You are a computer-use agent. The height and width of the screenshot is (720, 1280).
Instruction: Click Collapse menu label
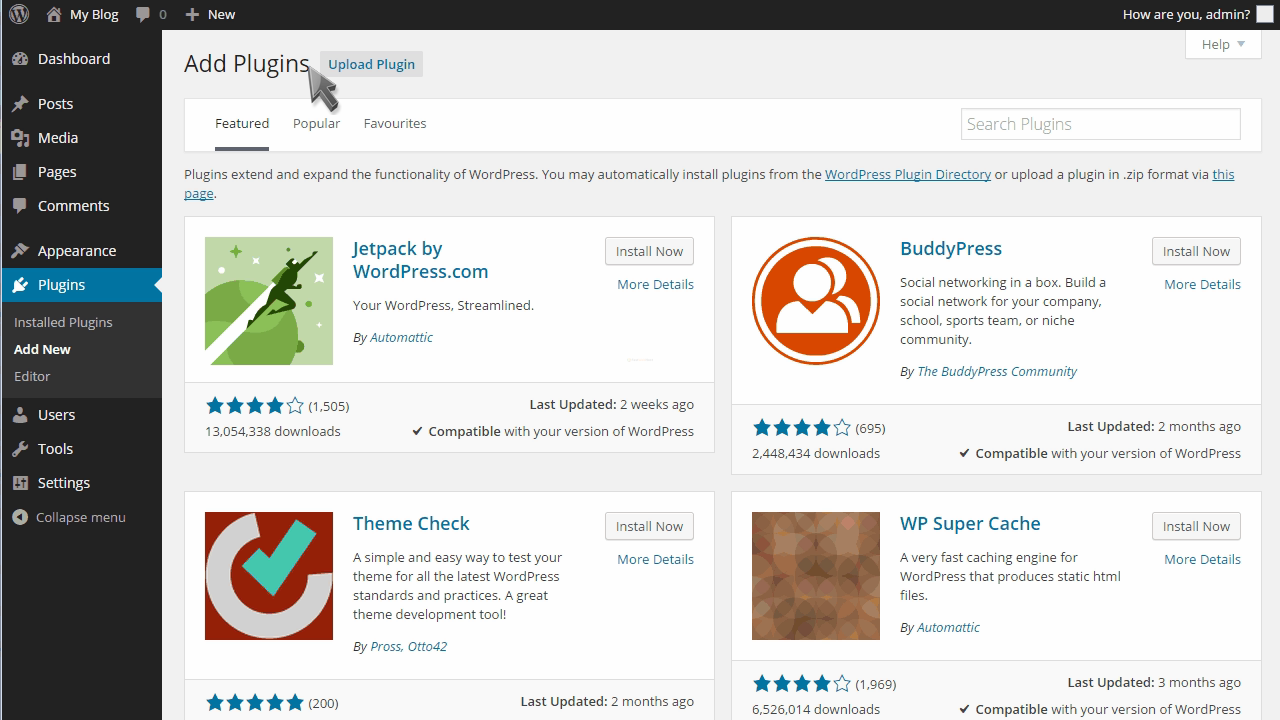[x=81, y=517]
